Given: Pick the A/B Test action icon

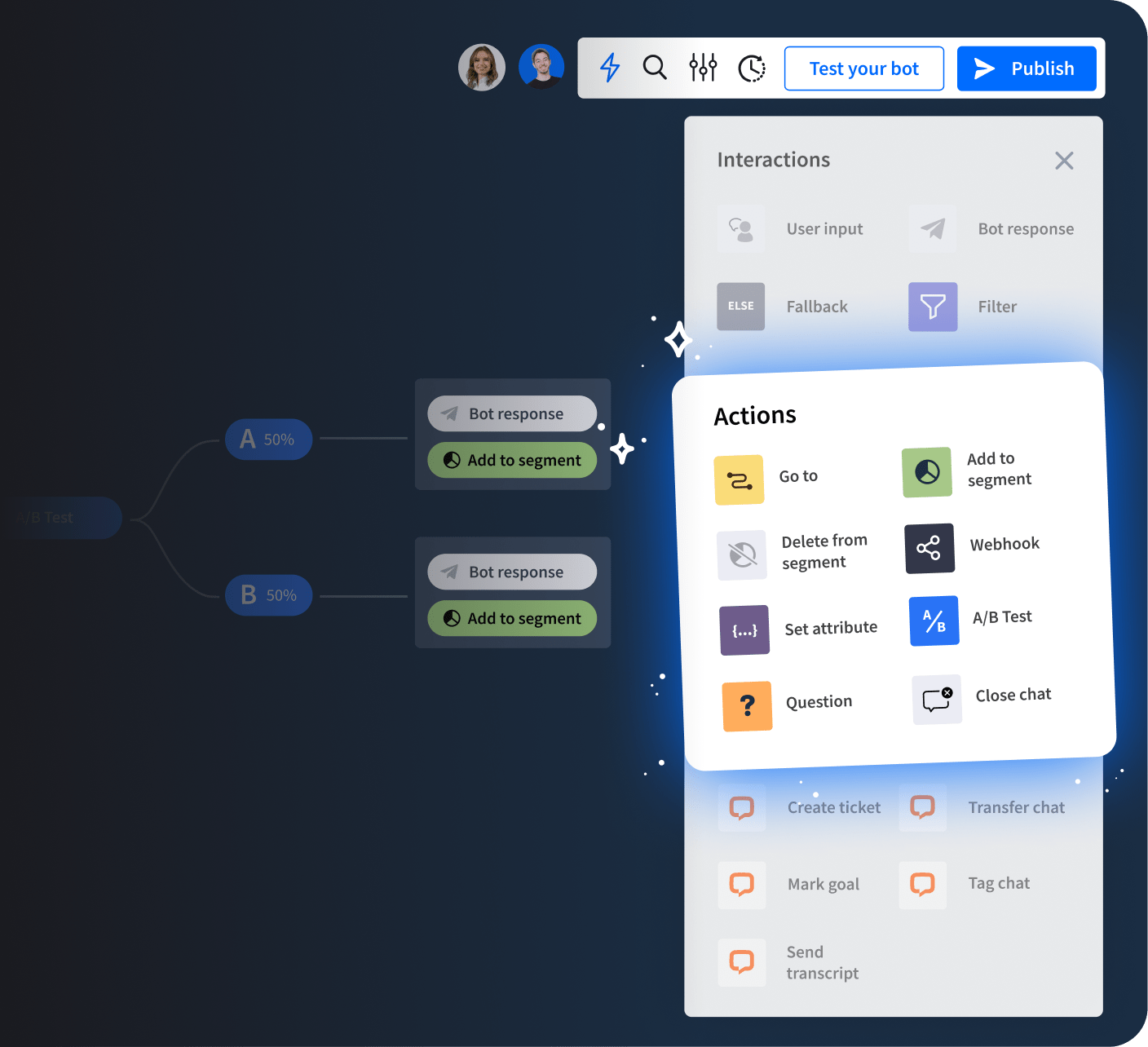Looking at the screenshot, I should 933,621.
